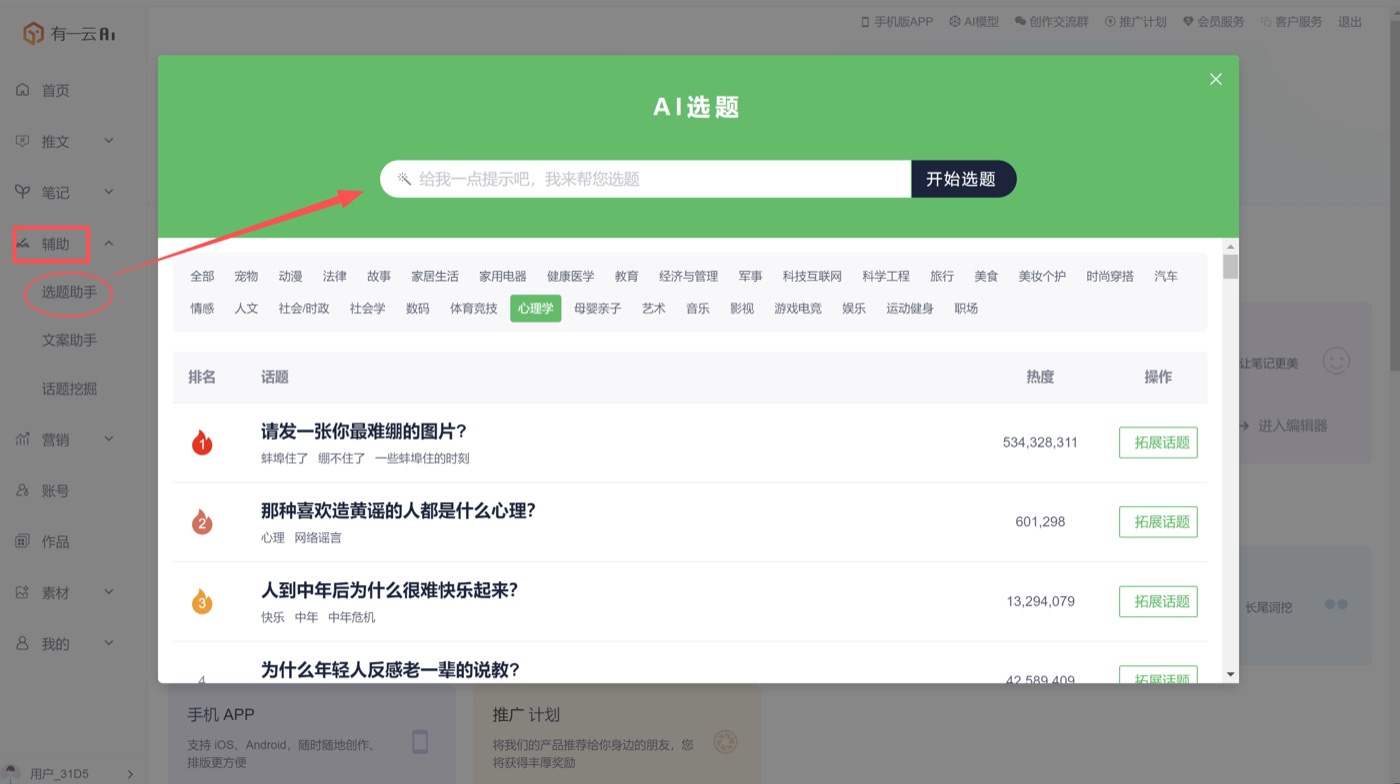Focus the AI选题 prompt input field

coord(645,179)
